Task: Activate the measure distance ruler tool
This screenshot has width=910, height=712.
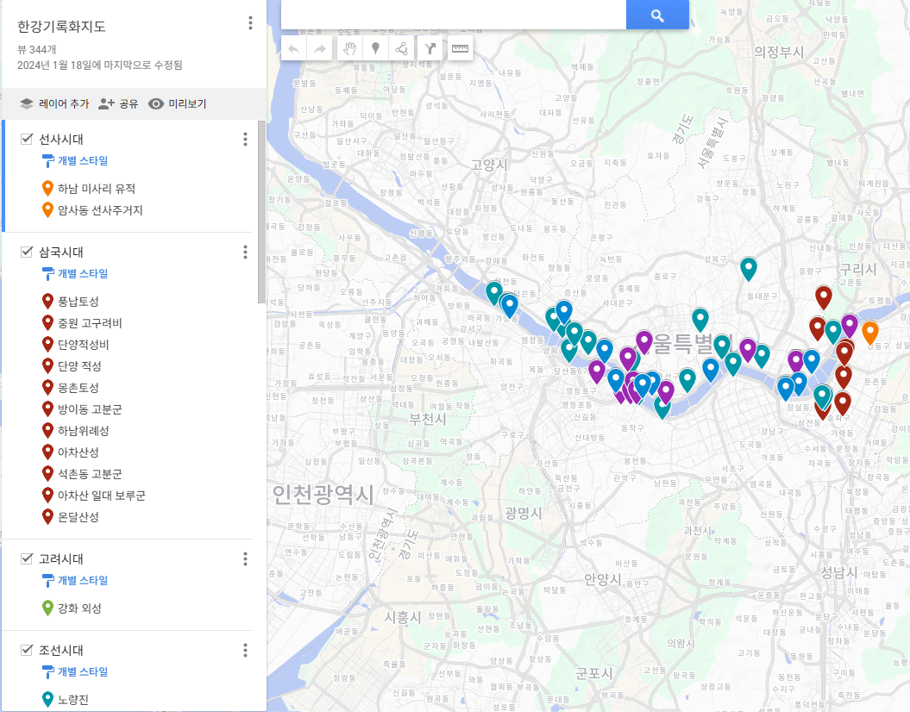Action: [460, 48]
